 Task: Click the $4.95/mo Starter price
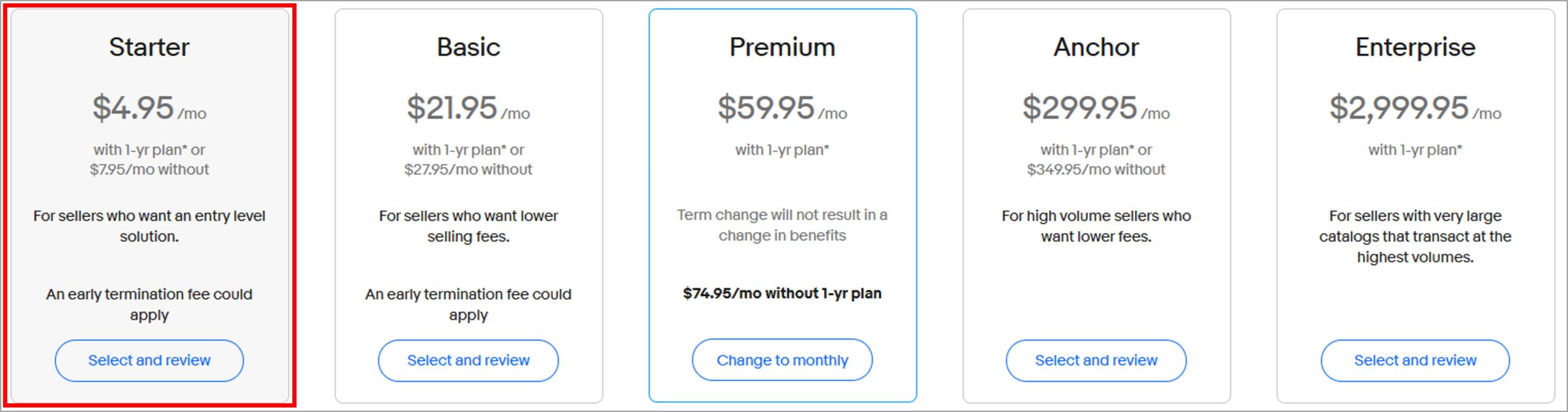click(149, 108)
